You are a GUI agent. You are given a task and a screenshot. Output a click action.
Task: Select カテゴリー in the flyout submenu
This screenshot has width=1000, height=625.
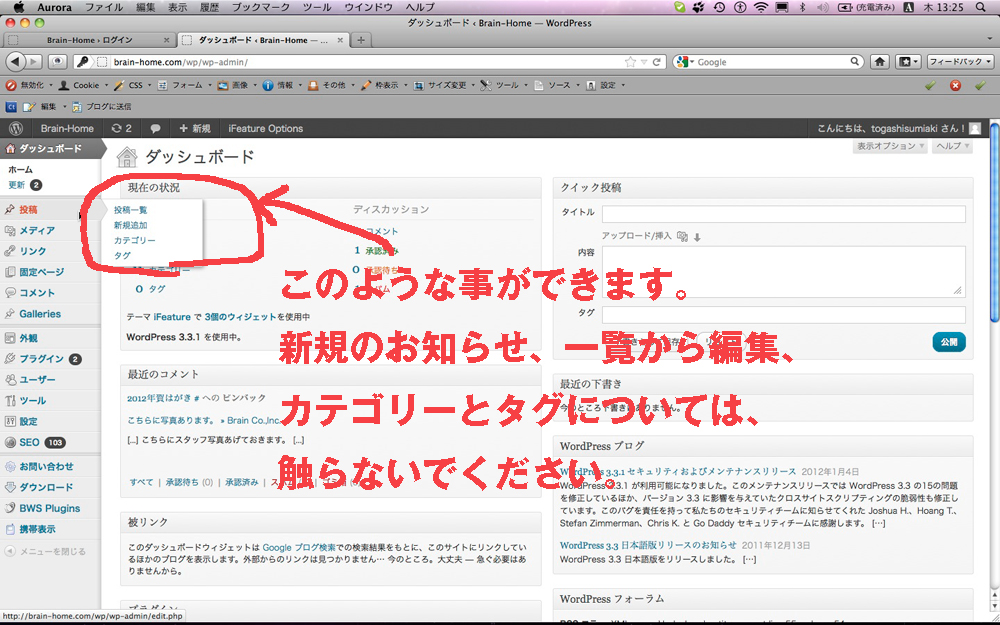coord(135,240)
